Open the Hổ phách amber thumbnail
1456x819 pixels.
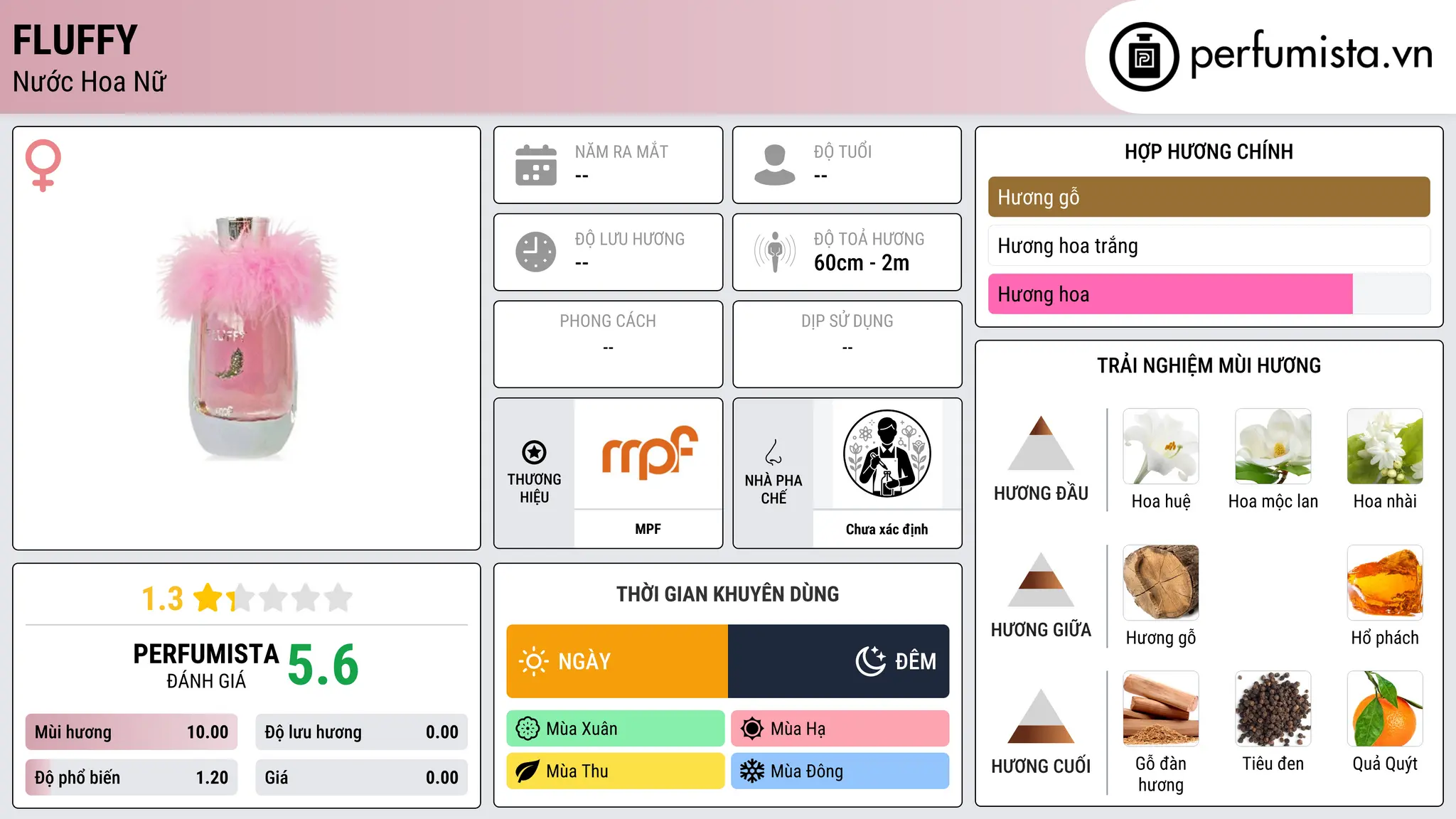click(1385, 583)
